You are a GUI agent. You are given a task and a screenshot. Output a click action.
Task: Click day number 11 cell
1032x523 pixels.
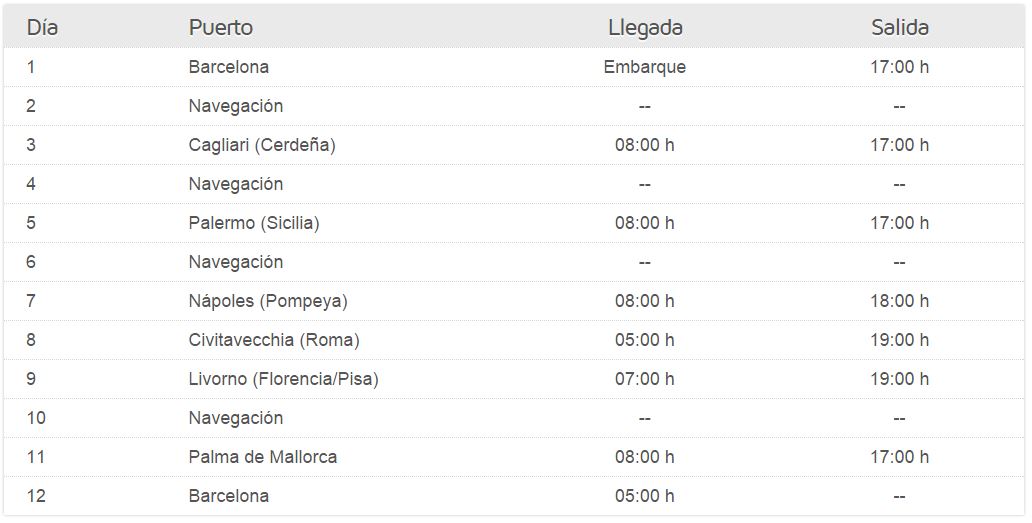[x=36, y=457]
